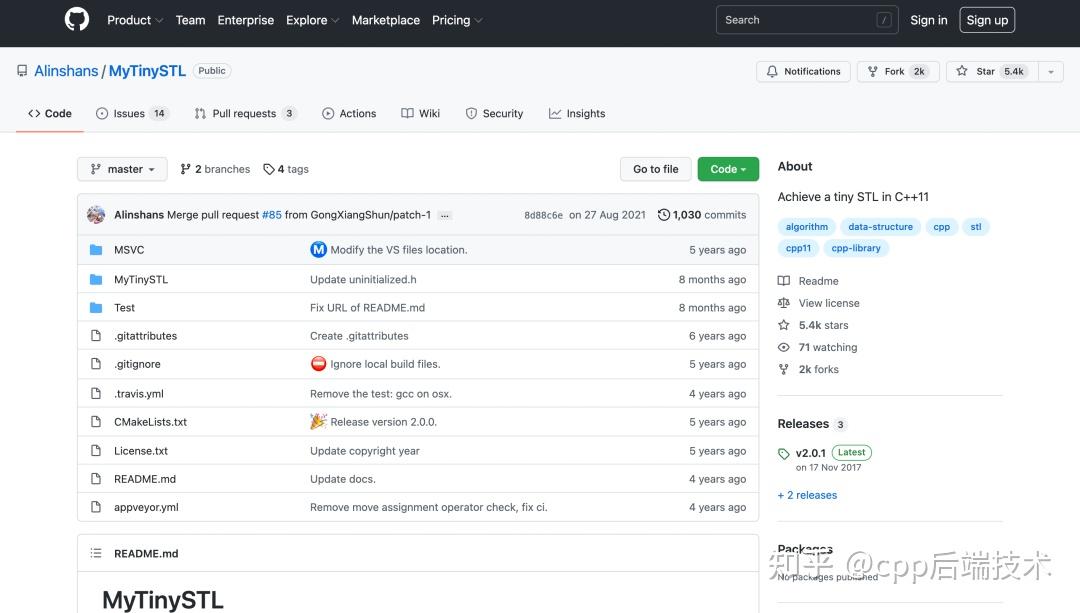This screenshot has height=613, width=1080.
Task: Open the MyTinySTL folder icon
Action: (96, 280)
